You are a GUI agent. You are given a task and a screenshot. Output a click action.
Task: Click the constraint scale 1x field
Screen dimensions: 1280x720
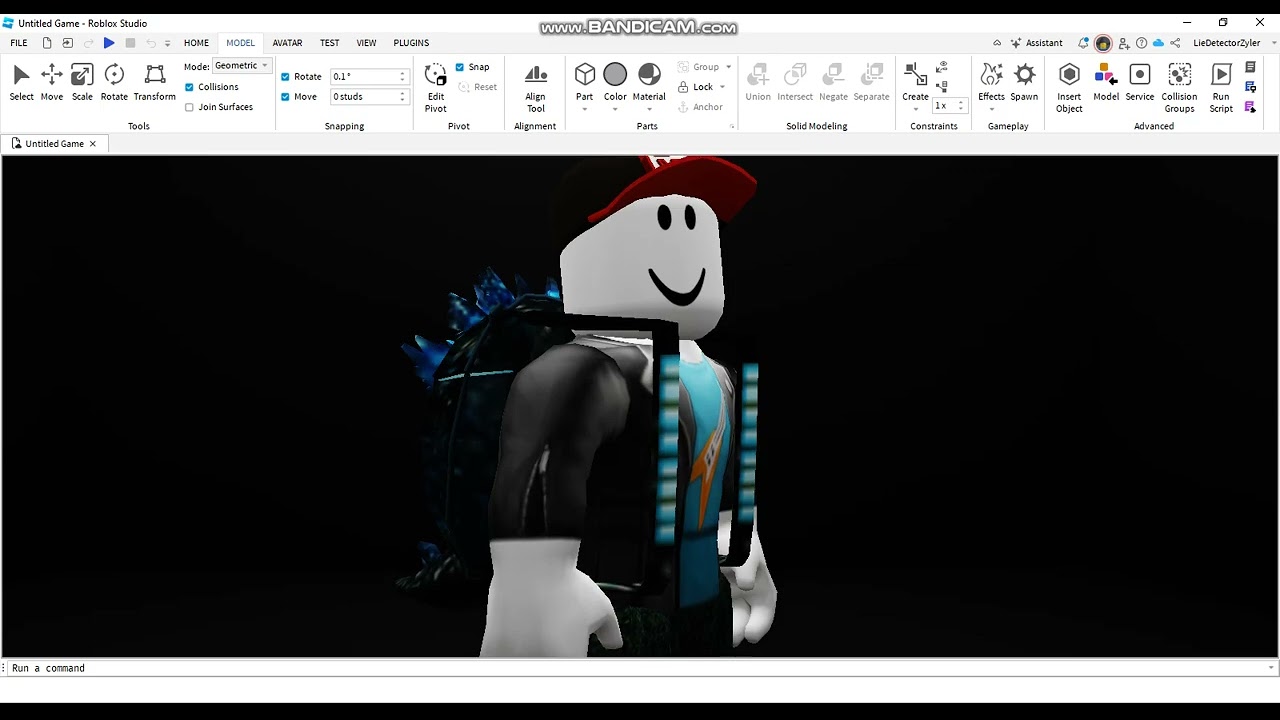[949, 105]
